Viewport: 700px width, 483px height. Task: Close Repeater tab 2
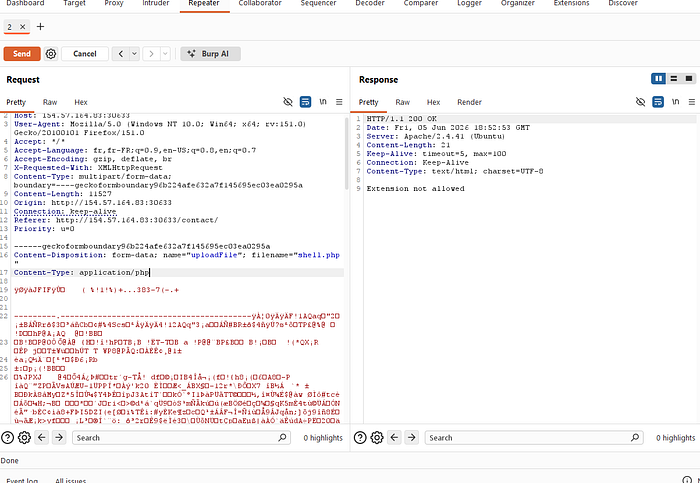[22, 27]
